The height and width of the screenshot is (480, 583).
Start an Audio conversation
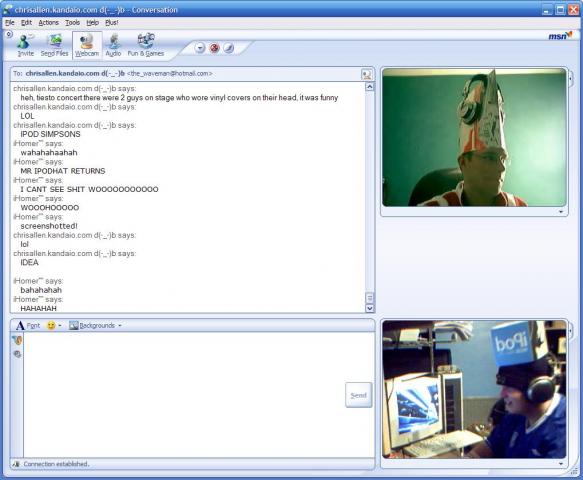tap(113, 45)
